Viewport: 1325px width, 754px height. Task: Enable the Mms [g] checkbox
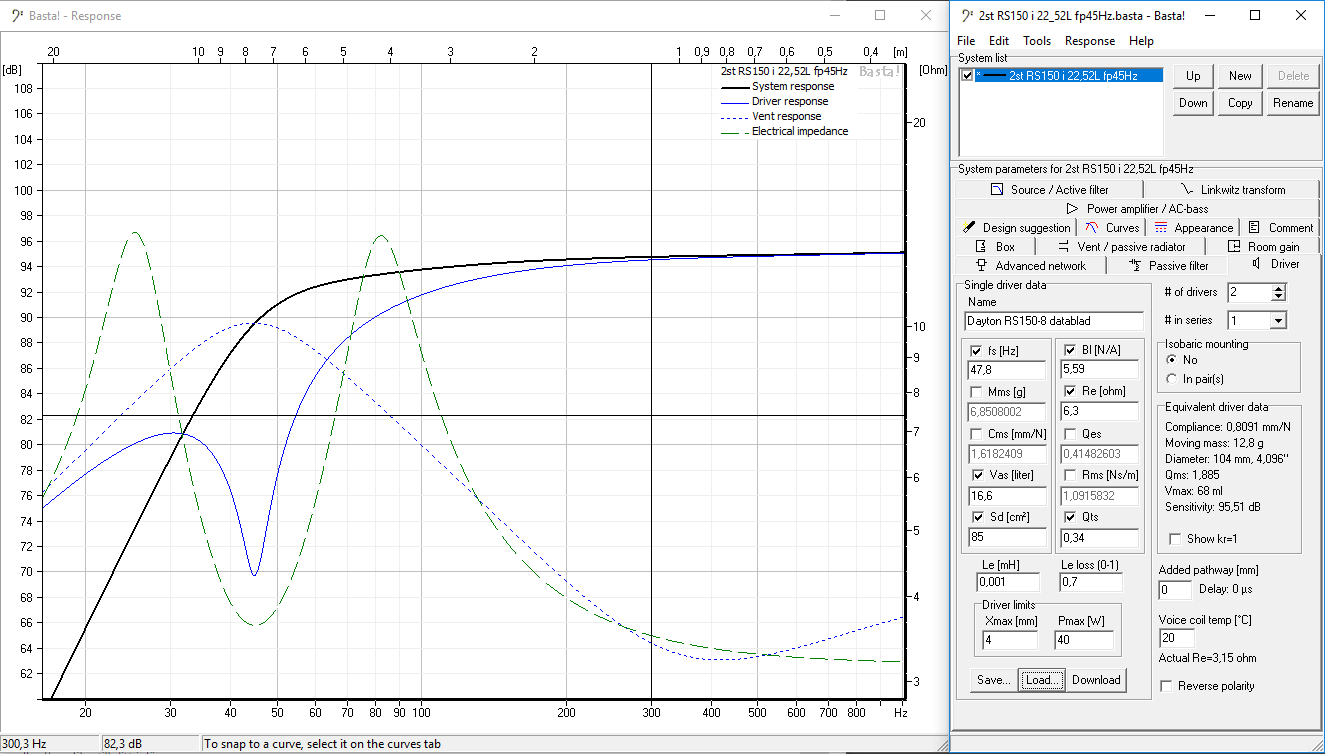[x=976, y=392]
